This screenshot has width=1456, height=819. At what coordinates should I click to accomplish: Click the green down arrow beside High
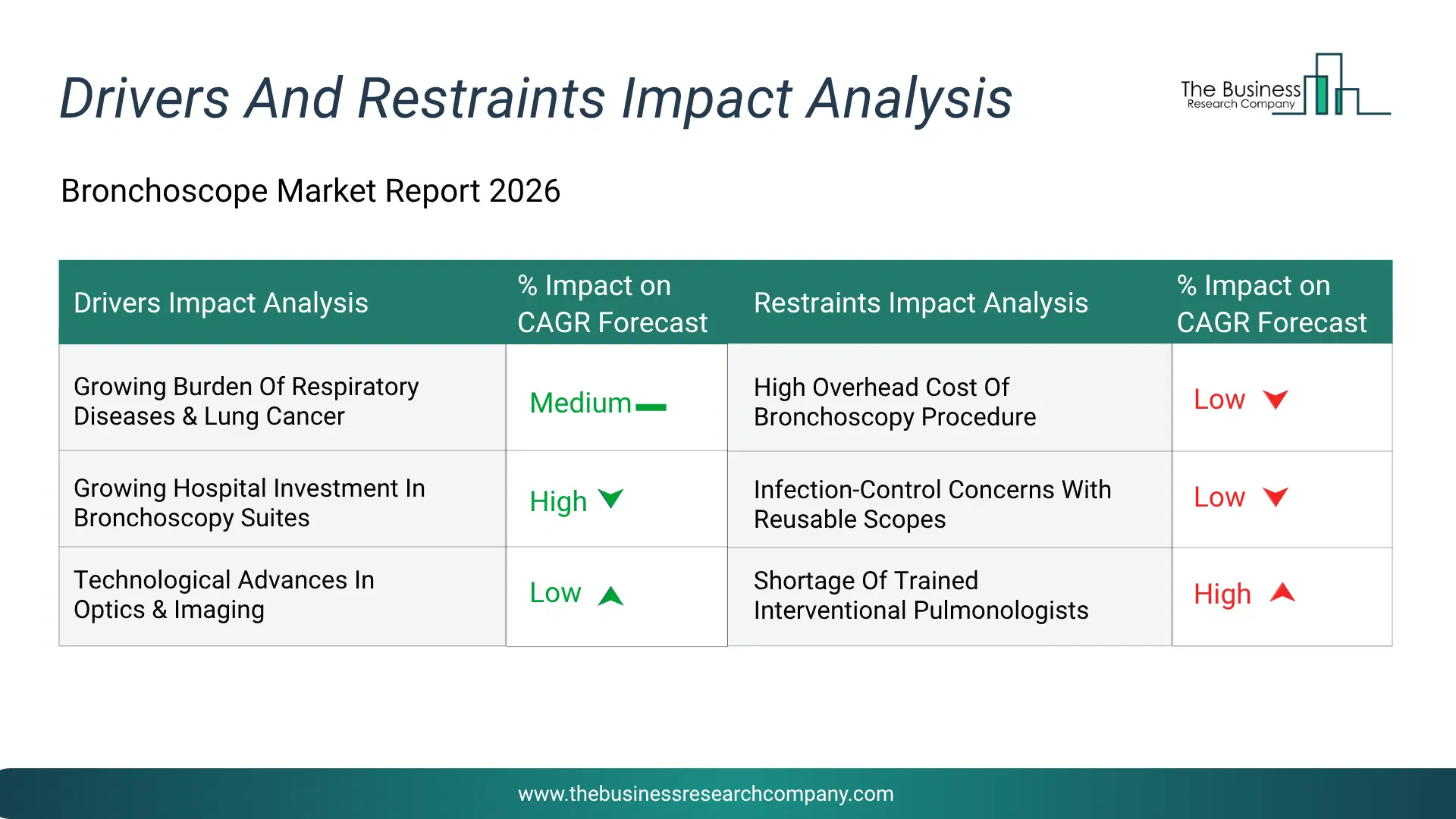pyautogui.click(x=610, y=498)
